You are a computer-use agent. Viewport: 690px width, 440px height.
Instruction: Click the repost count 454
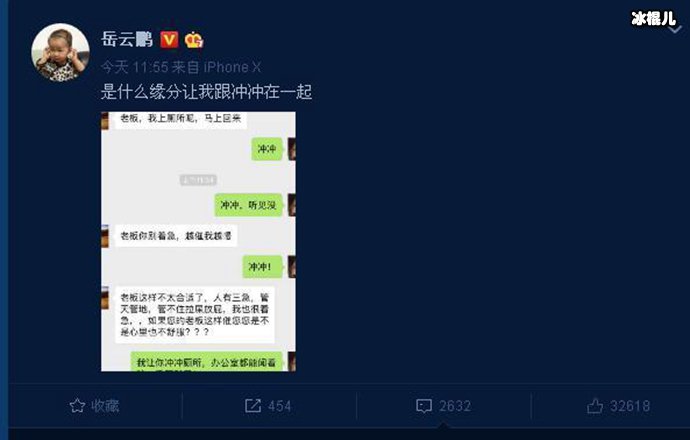(280, 406)
